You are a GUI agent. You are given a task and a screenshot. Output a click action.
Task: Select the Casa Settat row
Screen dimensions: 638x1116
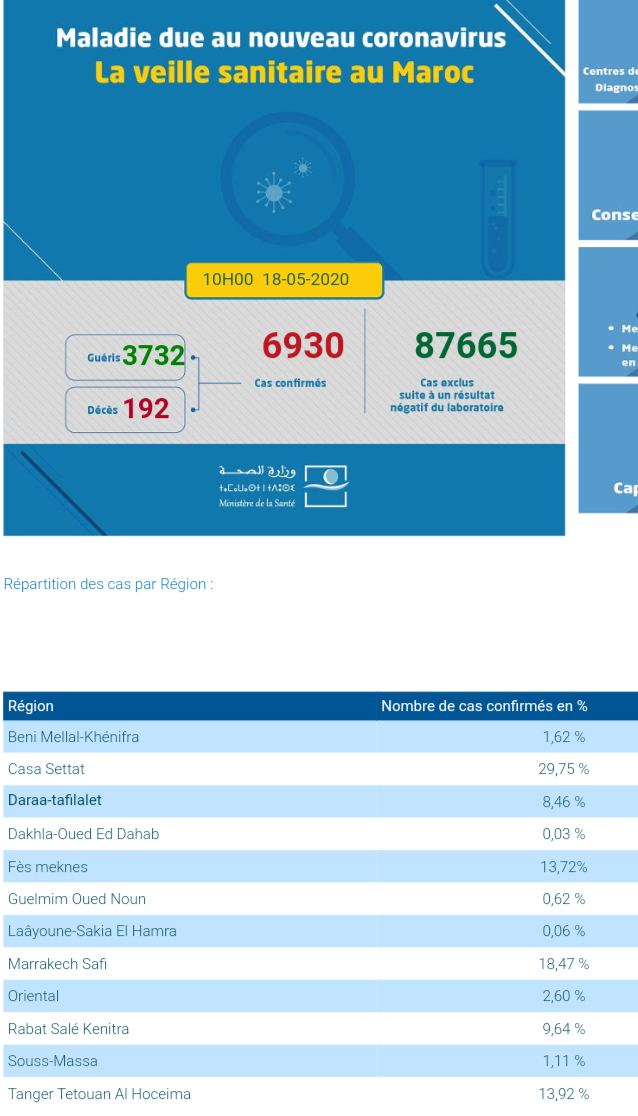tap(320, 769)
